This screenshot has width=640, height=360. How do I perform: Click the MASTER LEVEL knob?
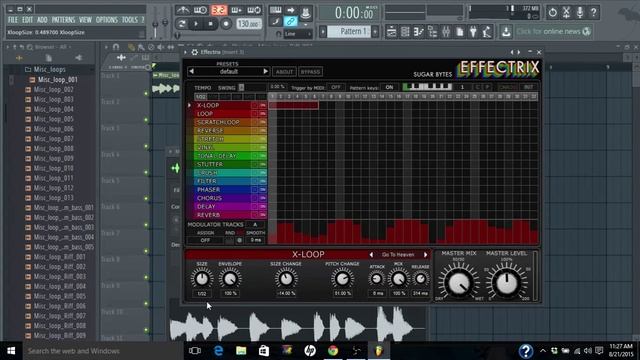click(x=507, y=282)
